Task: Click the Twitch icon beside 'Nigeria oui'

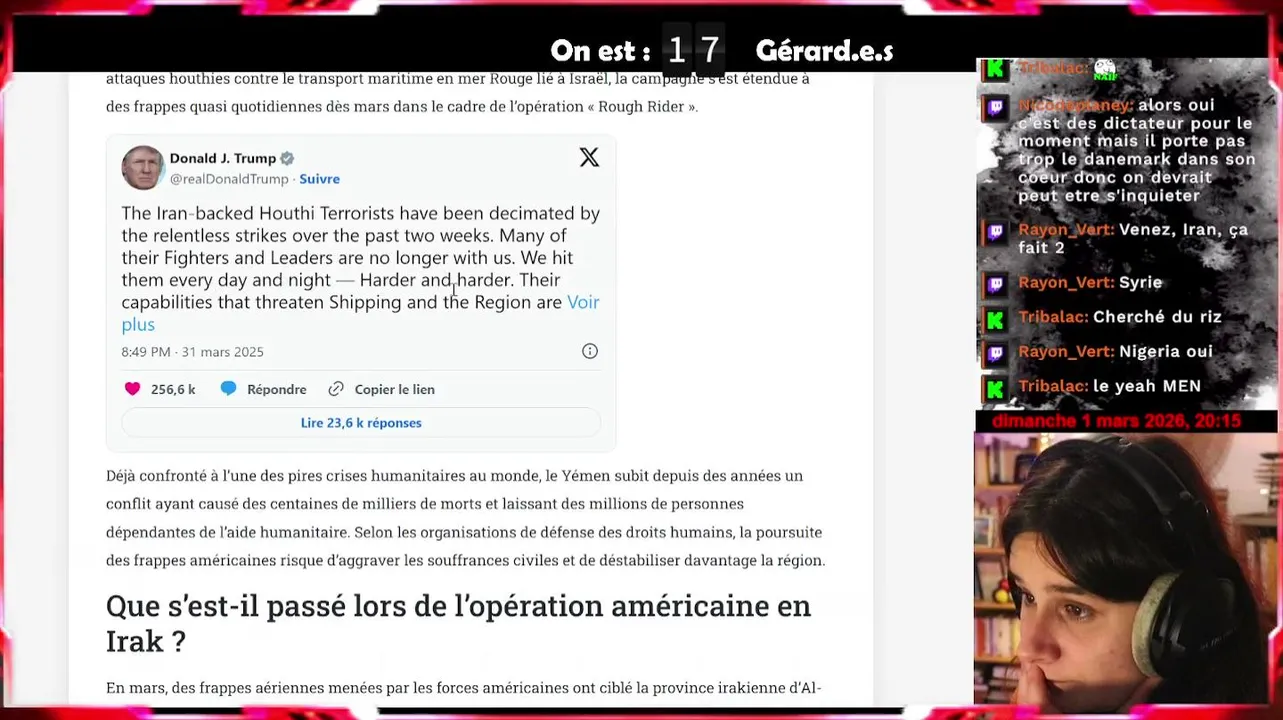Action: [x=996, y=354]
